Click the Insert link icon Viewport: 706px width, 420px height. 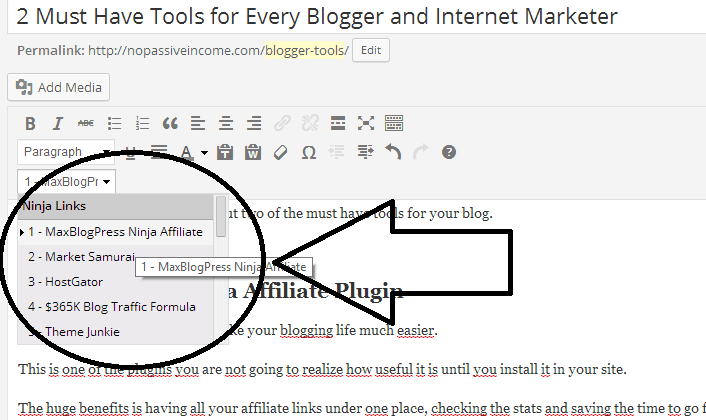[282, 123]
